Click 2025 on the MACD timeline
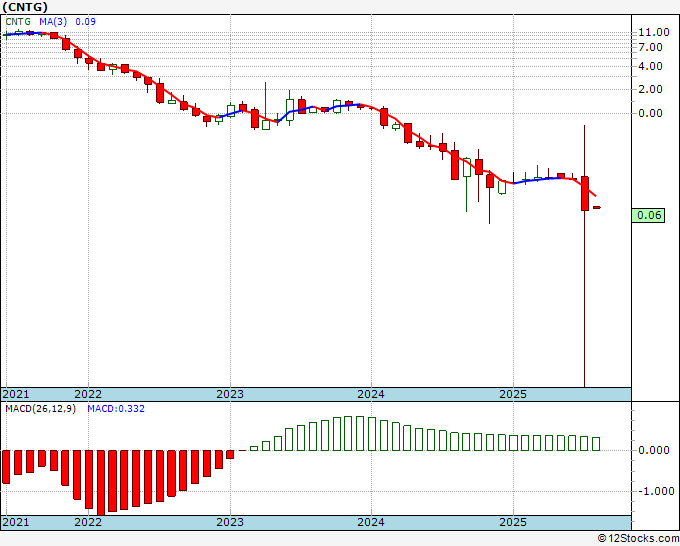Screen dimensions: 680x546 513,522
